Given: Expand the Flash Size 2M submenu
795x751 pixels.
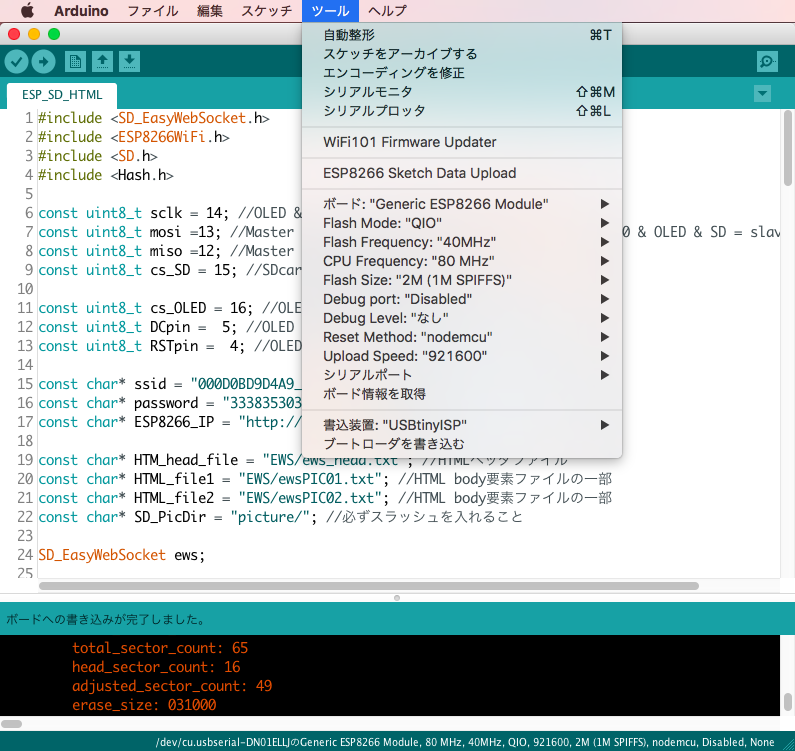Looking at the screenshot, I should (x=462, y=280).
